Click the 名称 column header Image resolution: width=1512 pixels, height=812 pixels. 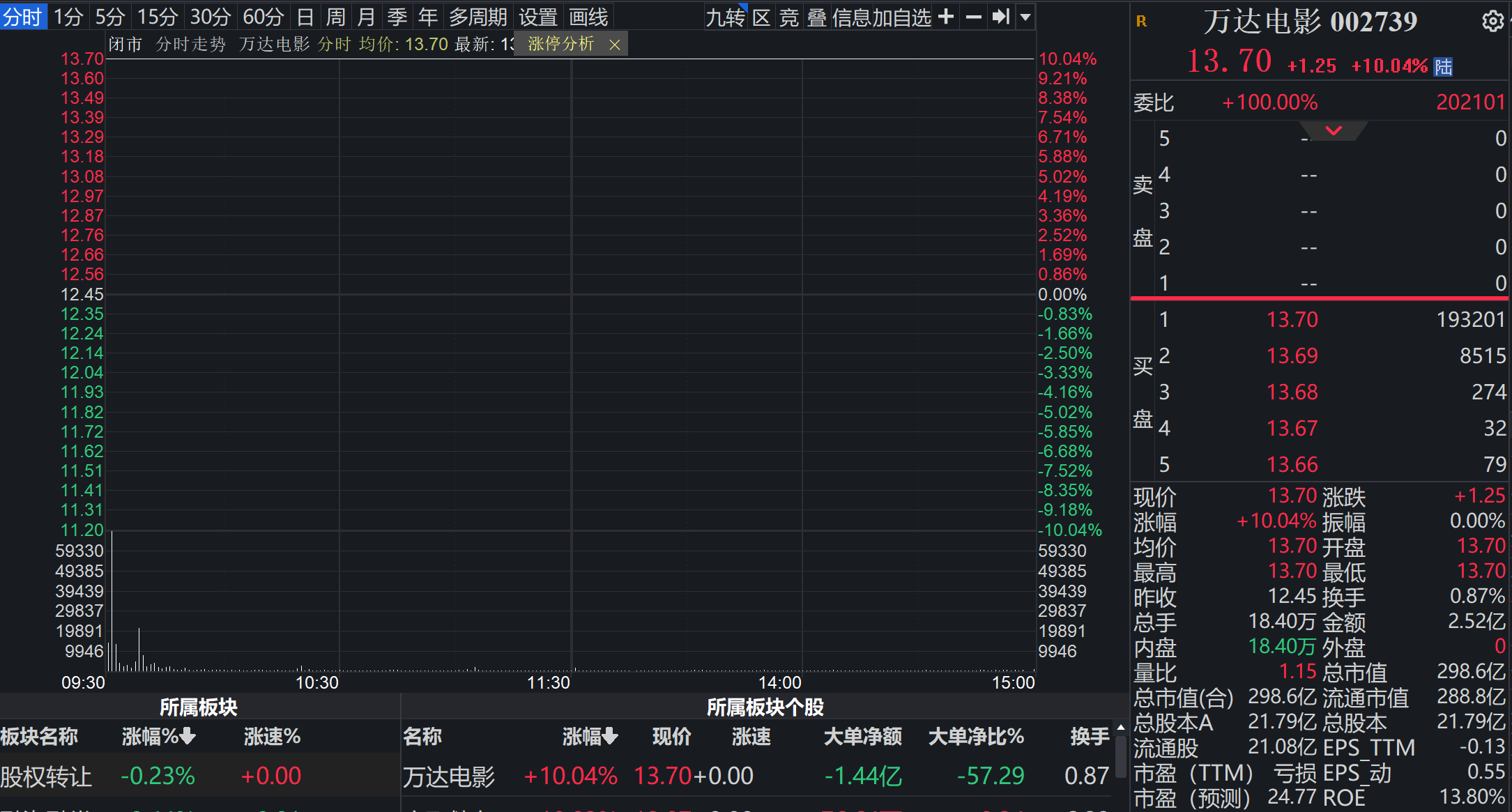422,736
